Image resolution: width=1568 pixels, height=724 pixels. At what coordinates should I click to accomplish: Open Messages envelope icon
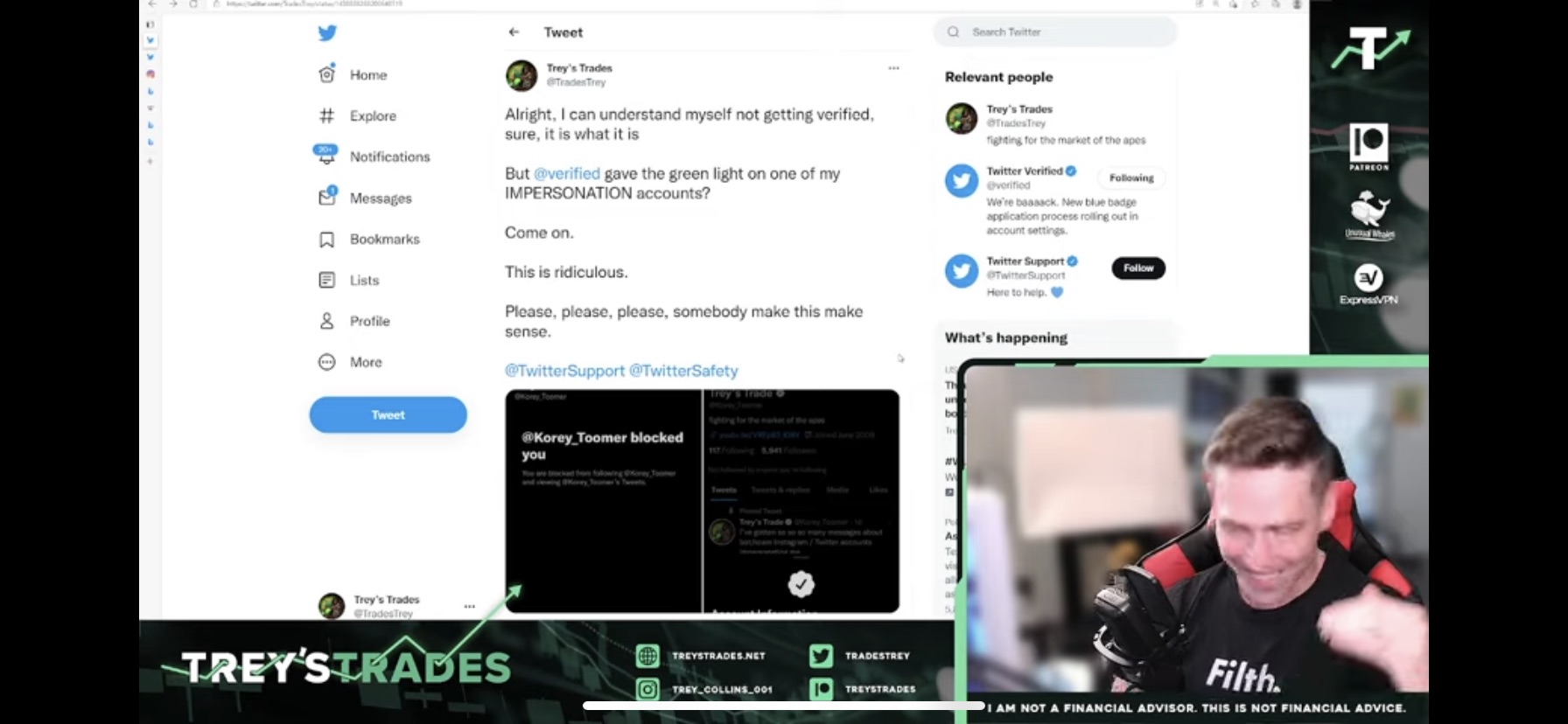tap(327, 197)
